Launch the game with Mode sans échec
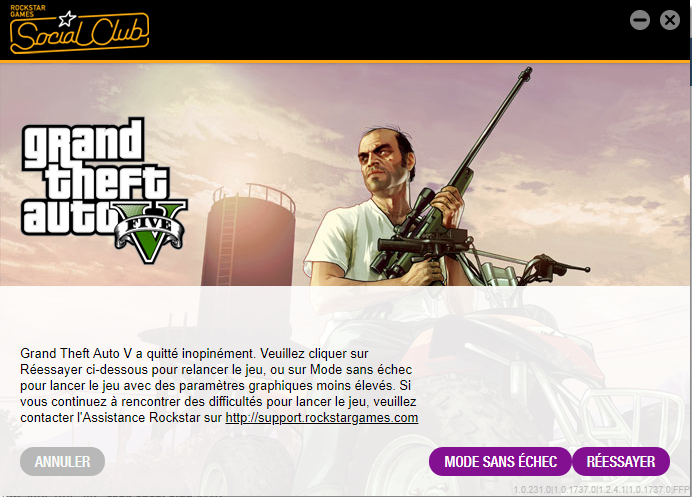692x497 pixels. (500, 462)
